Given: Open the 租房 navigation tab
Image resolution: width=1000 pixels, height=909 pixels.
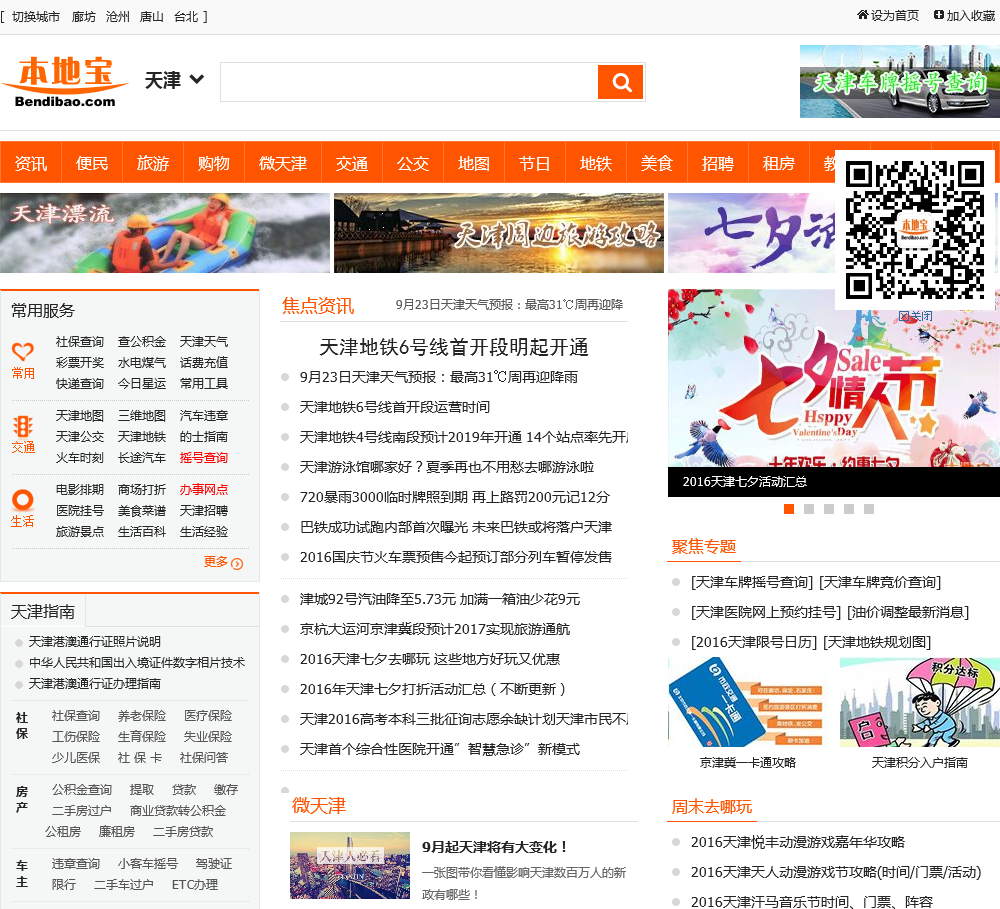Looking at the screenshot, I should click(x=779, y=164).
